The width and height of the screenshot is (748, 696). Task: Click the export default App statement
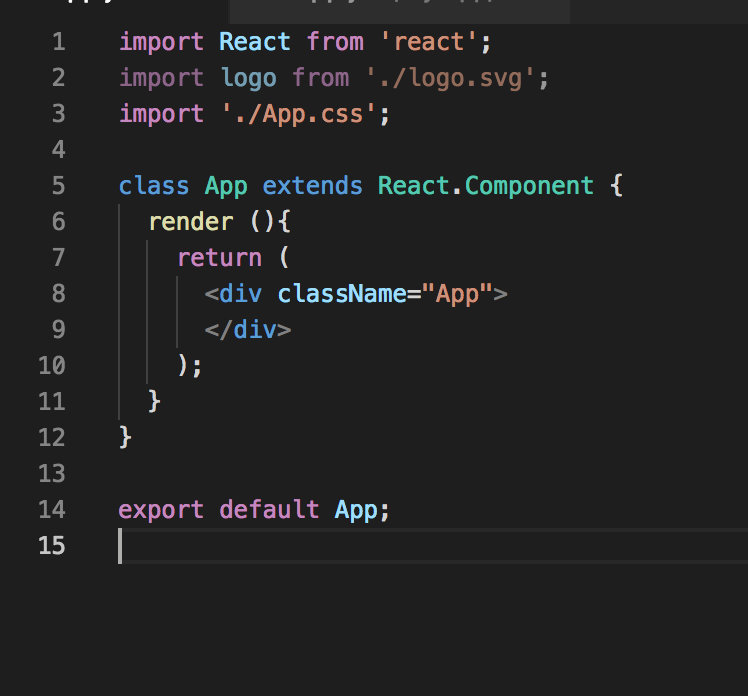(x=254, y=509)
